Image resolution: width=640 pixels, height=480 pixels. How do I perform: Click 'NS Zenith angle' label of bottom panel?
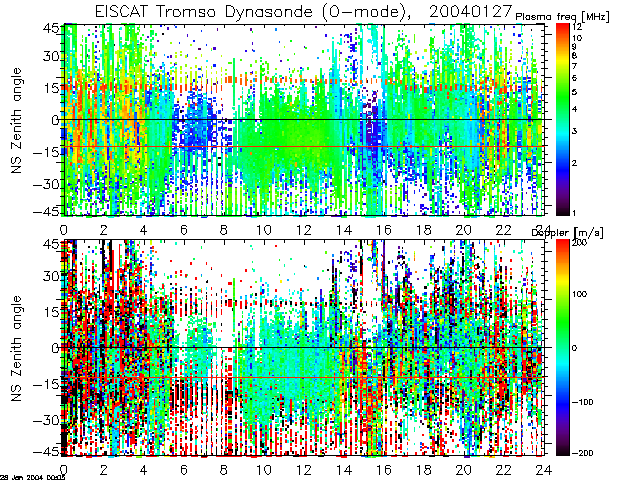click(x=16, y=349)
